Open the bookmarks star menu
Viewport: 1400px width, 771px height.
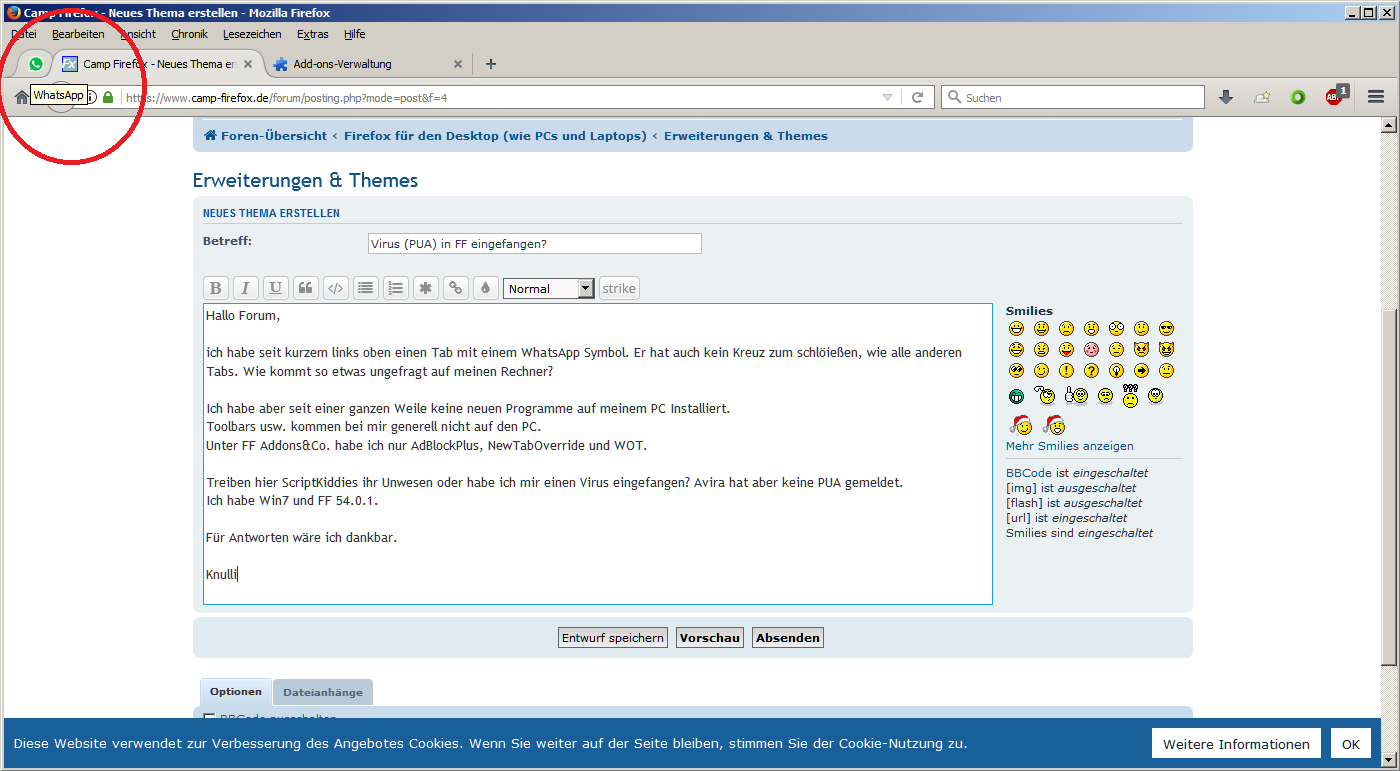click(x=1262, y=97)
